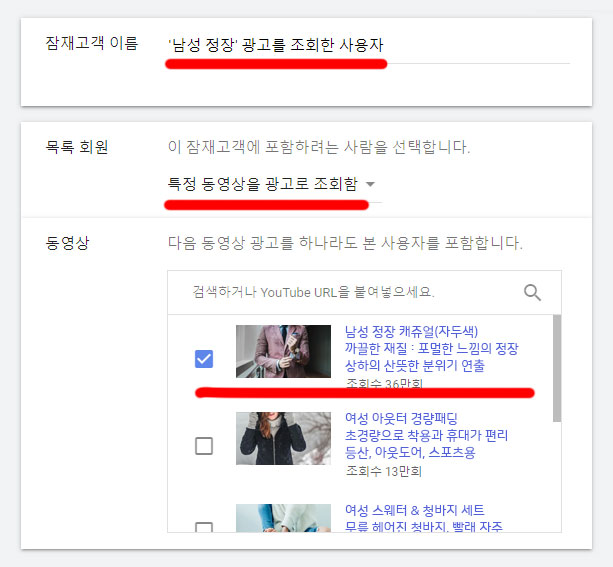Image resolution: width=613 pixels, height=567 pixels.
Task: Click the 목록 회원 section label
Action: (77, 147)
